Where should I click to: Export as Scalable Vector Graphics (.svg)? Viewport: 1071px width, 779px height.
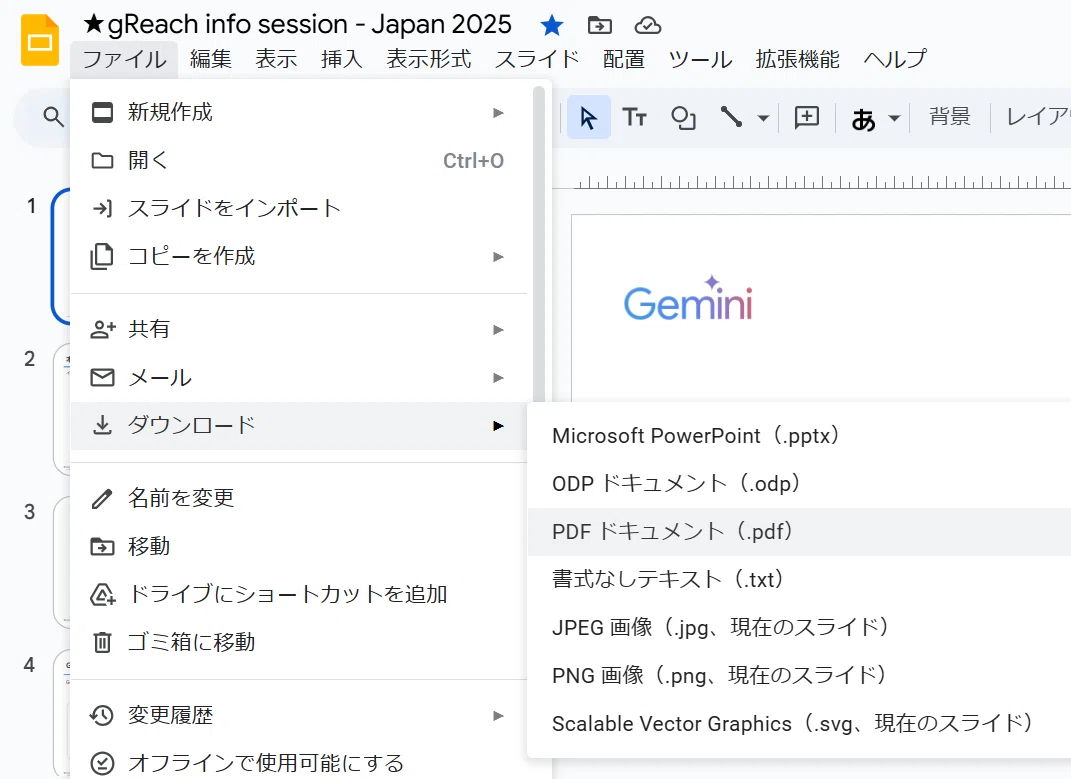799,724
